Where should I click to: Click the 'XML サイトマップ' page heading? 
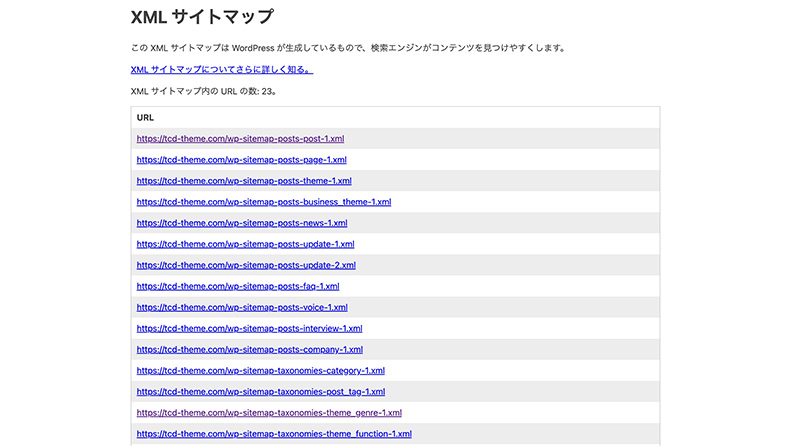(x=202, y=17)
